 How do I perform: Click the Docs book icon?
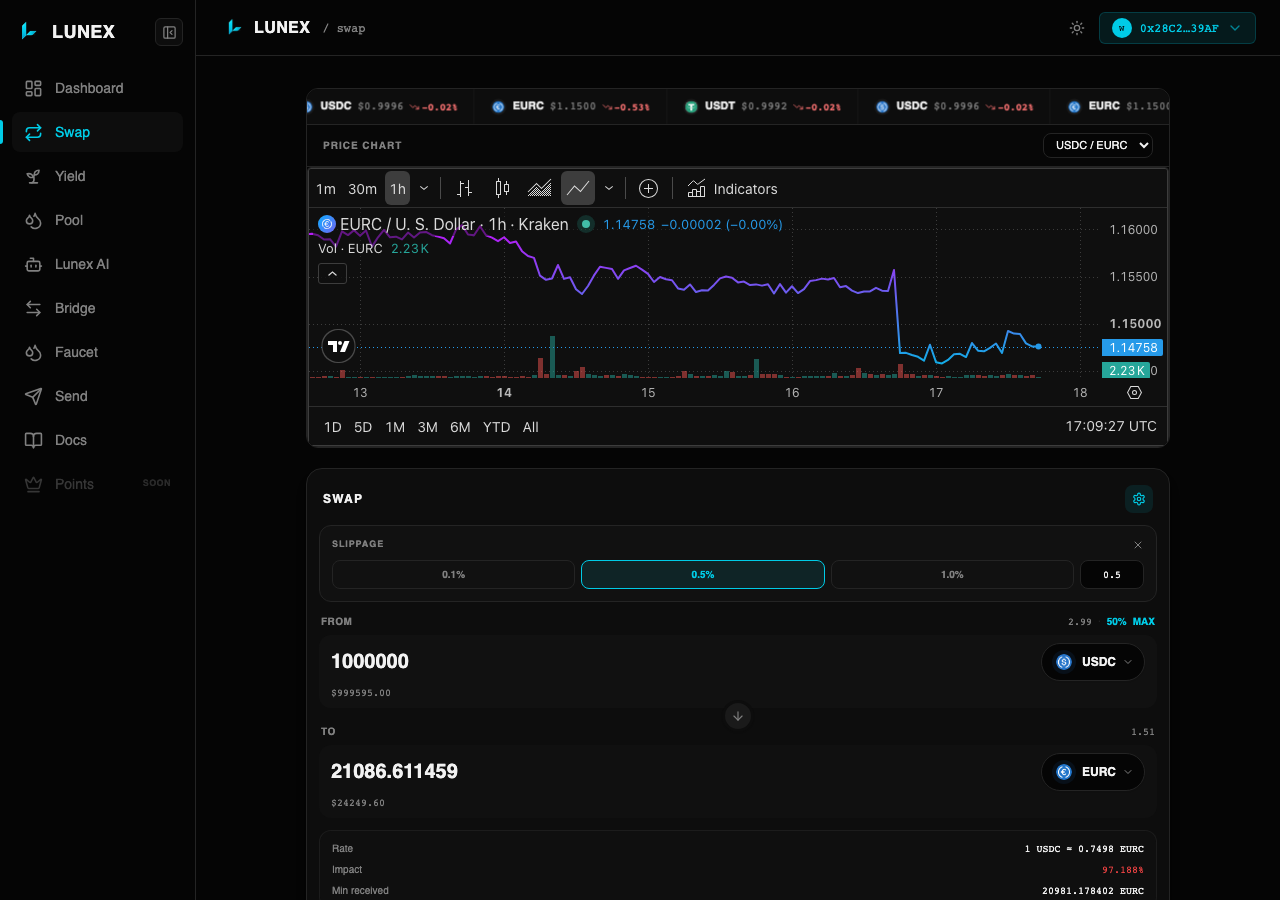click(x=34, y=440)
